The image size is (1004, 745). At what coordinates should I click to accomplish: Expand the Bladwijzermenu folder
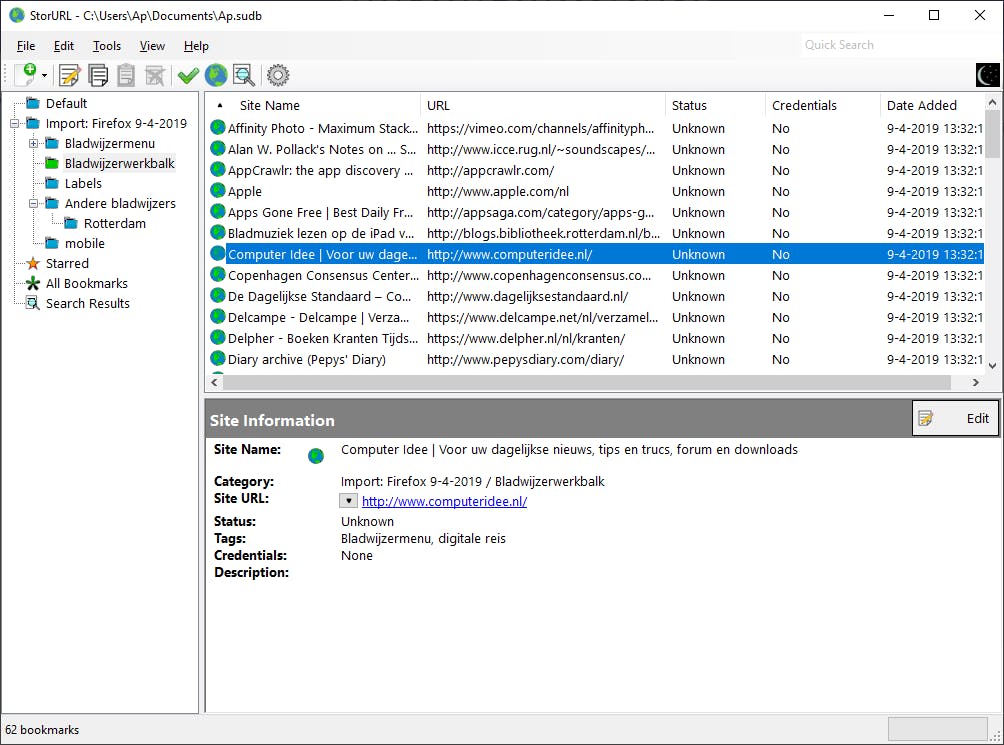point(34,144)
